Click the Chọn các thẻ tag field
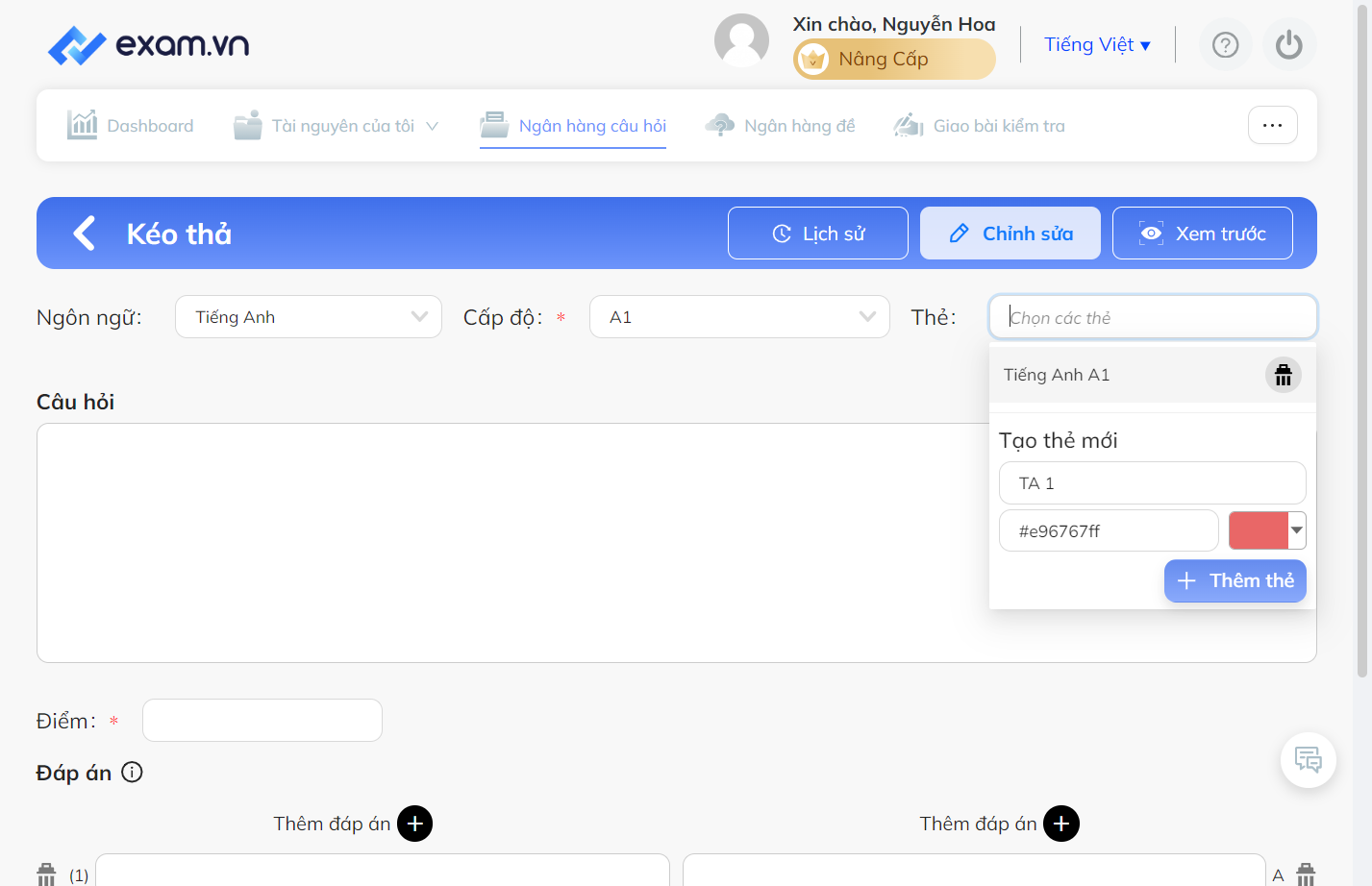 [1153, 317]
